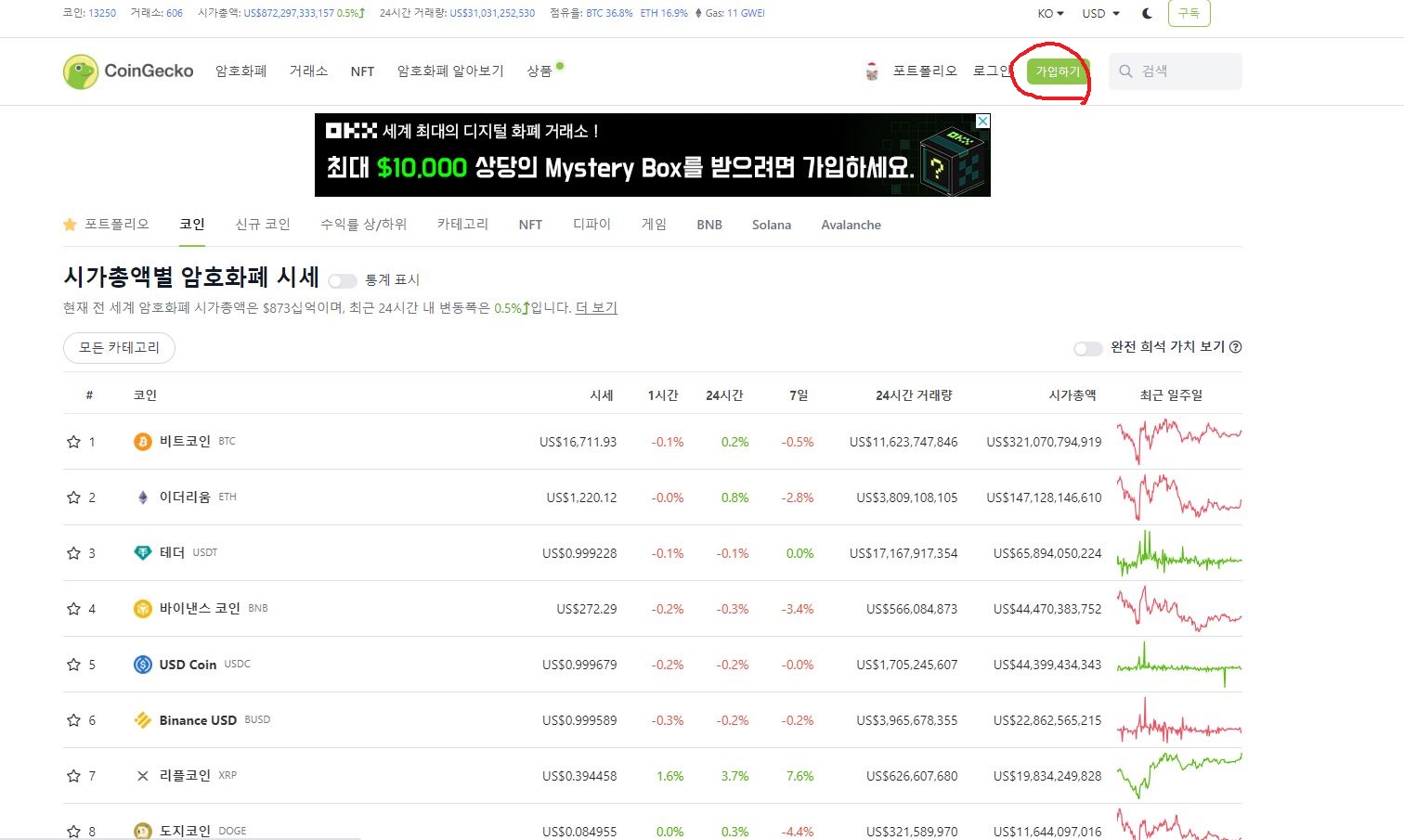Screen dimensions: 1404x840
Task: Switch to the Solana tab
Action: pos(772,225)
